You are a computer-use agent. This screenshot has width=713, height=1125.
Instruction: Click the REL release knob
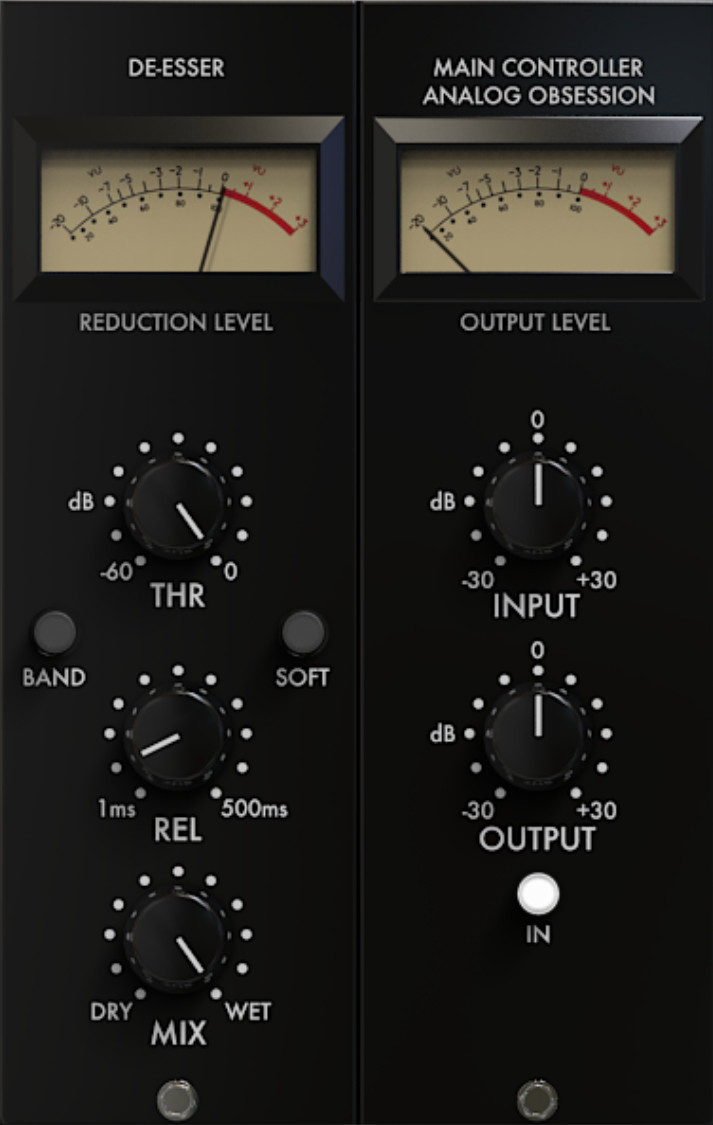[176, 740]
